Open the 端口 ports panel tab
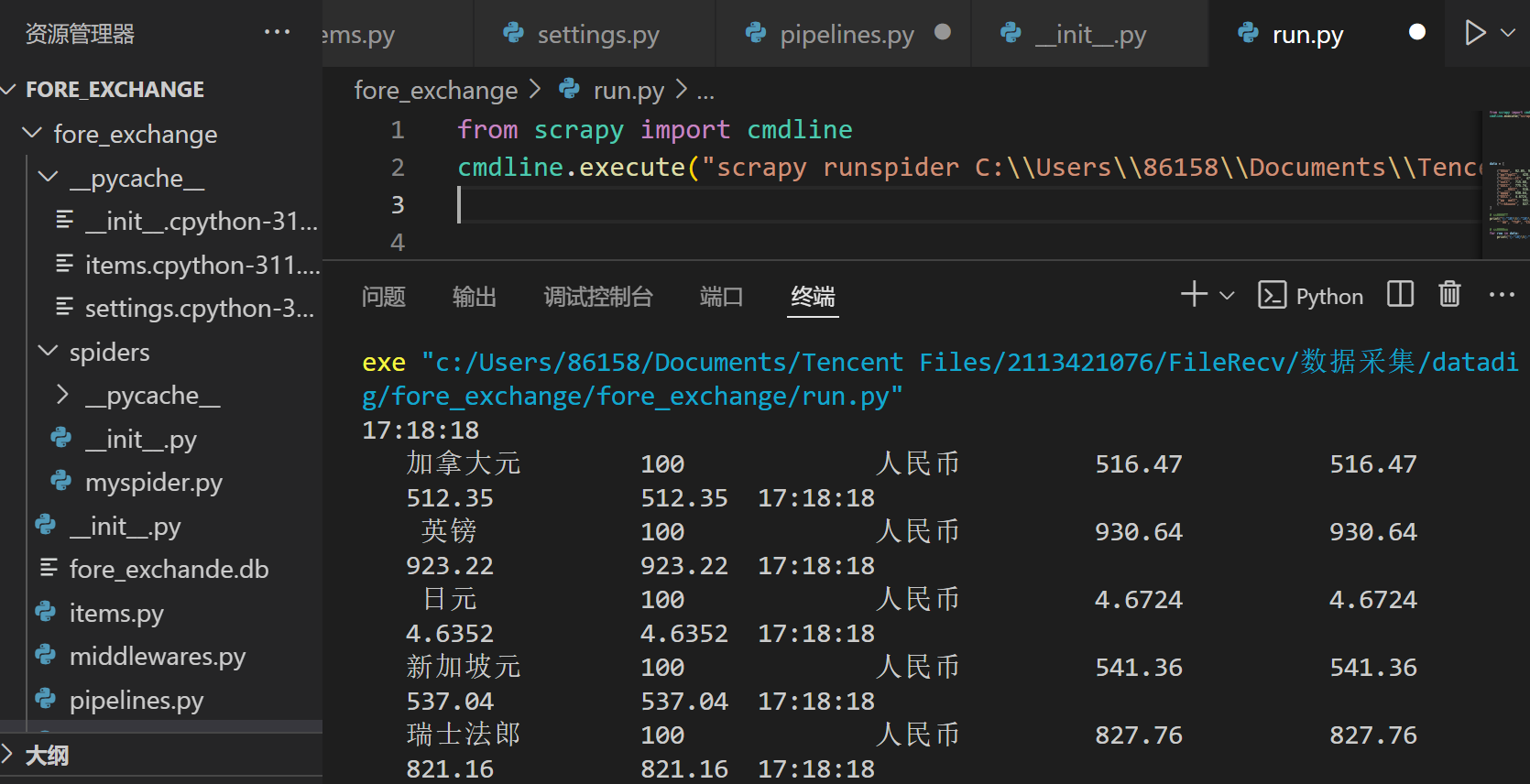Viewport: 1530px width, 784px height. coord(721,297)
